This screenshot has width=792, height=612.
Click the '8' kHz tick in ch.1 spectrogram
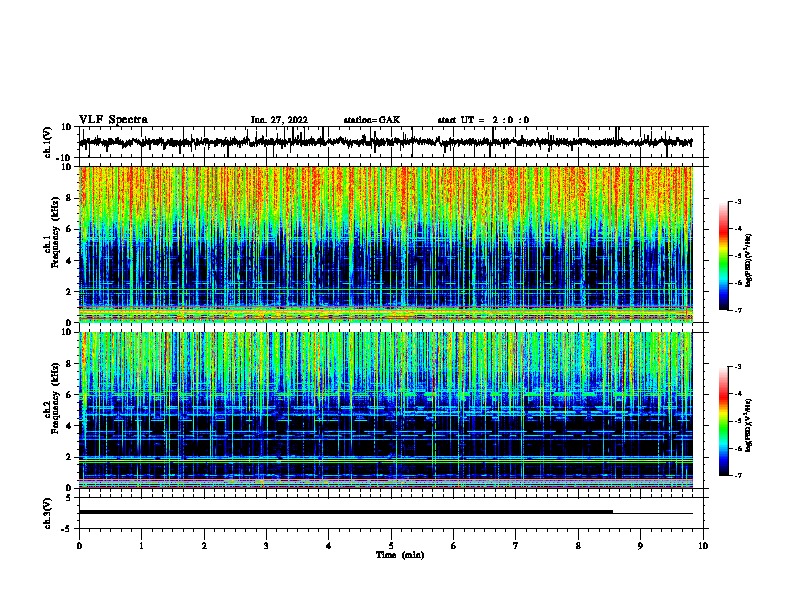click(69, 198)
